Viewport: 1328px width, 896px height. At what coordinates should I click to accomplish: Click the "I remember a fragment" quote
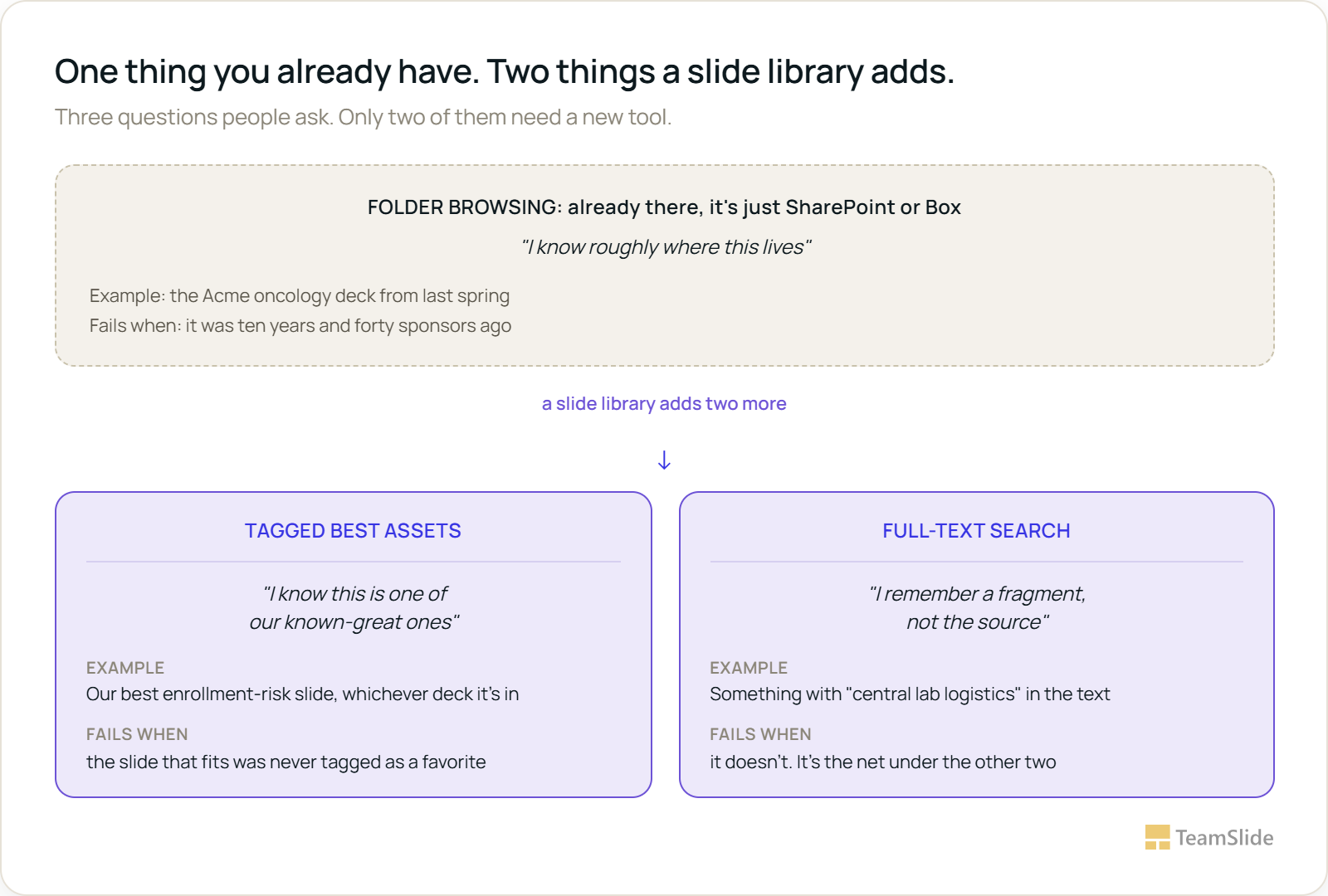977,608
